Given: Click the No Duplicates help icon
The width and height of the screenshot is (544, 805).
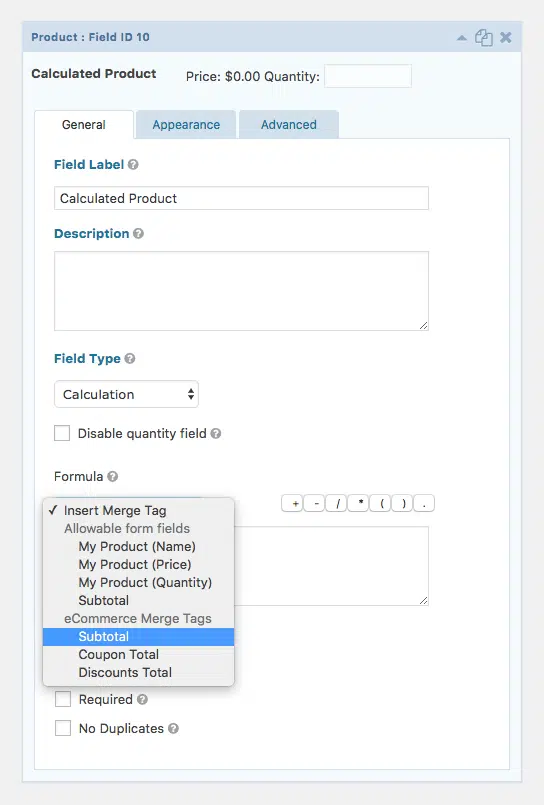Looking at the screenshot, I should coord(173,729).
